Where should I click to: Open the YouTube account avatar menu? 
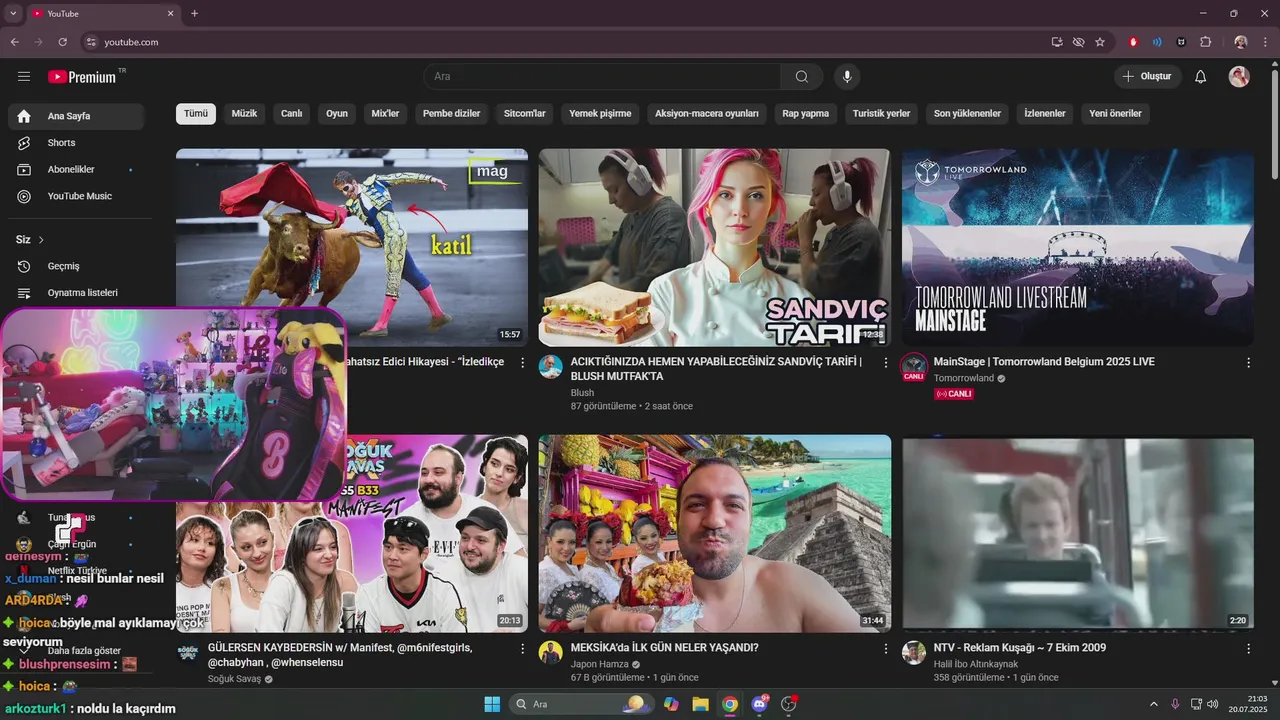[x=1239, y=77]
